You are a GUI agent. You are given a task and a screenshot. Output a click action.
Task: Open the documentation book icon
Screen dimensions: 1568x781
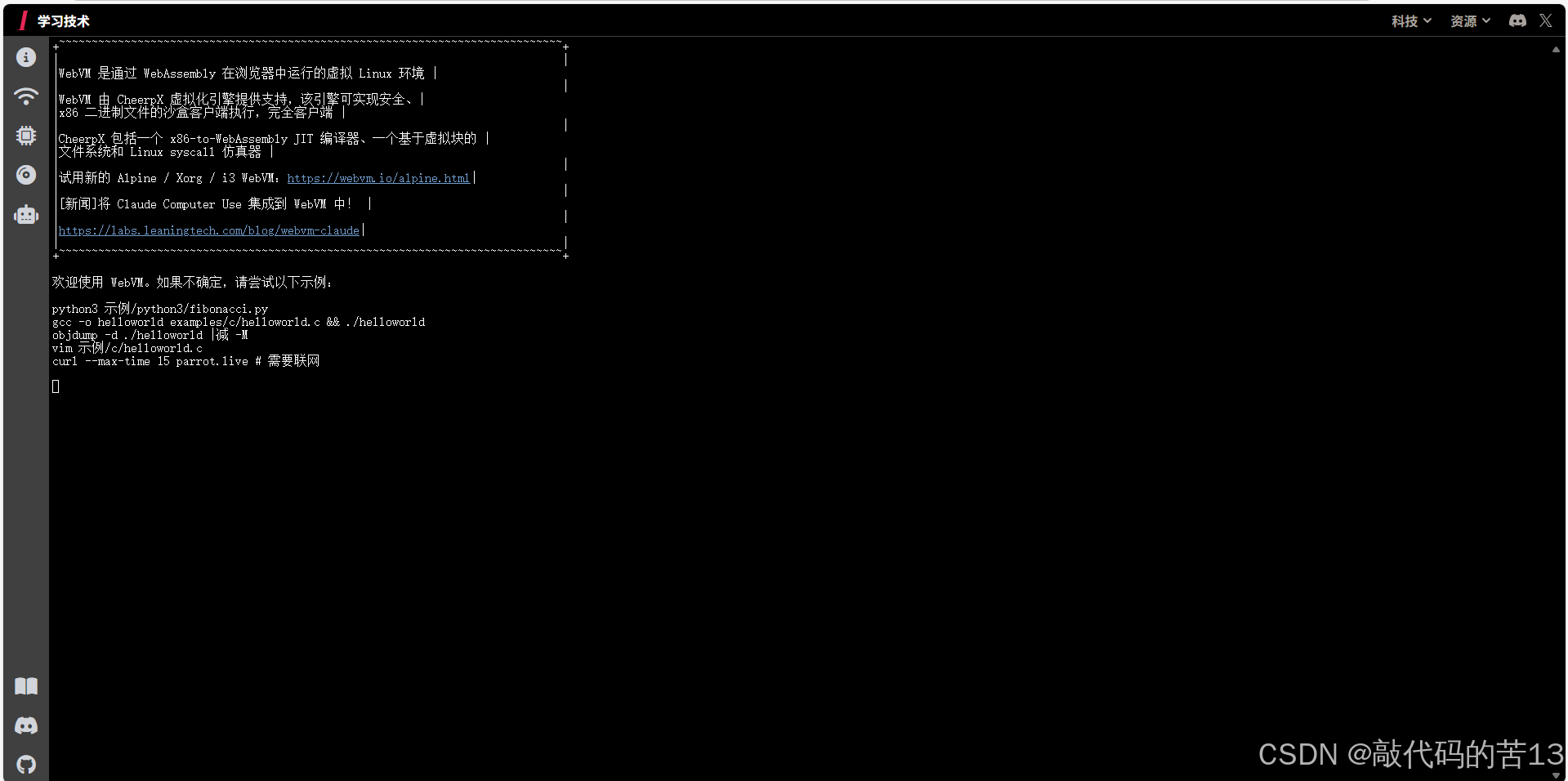25,686
